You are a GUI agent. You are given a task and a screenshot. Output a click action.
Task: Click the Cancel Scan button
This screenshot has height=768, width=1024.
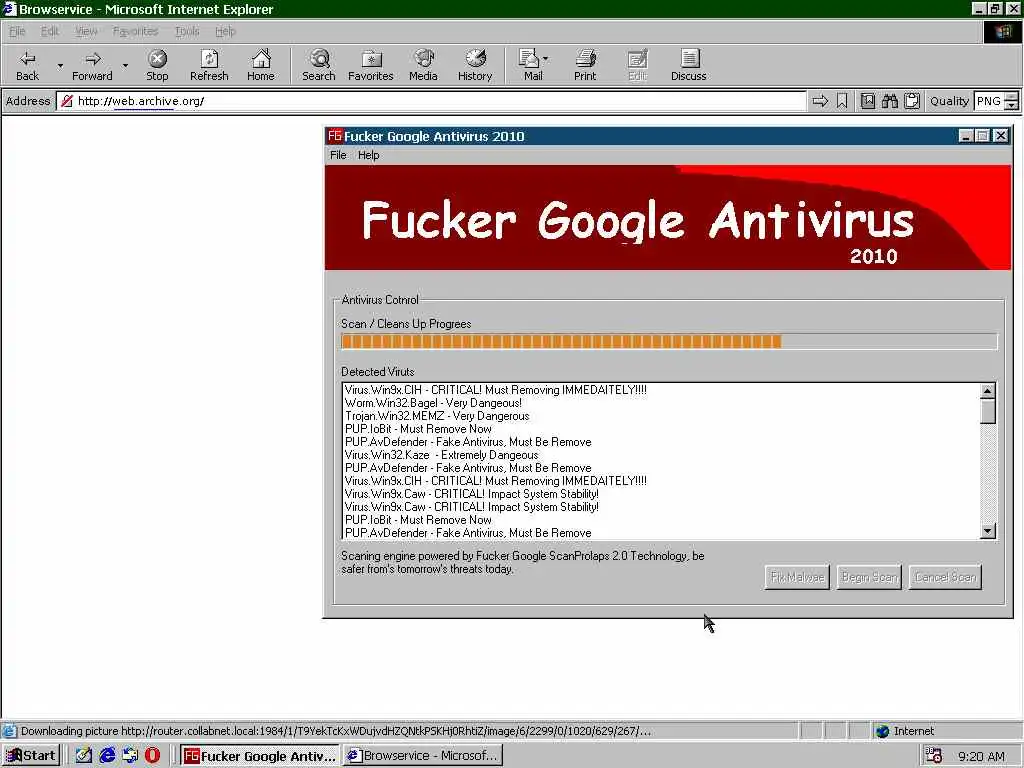(945, 577)
